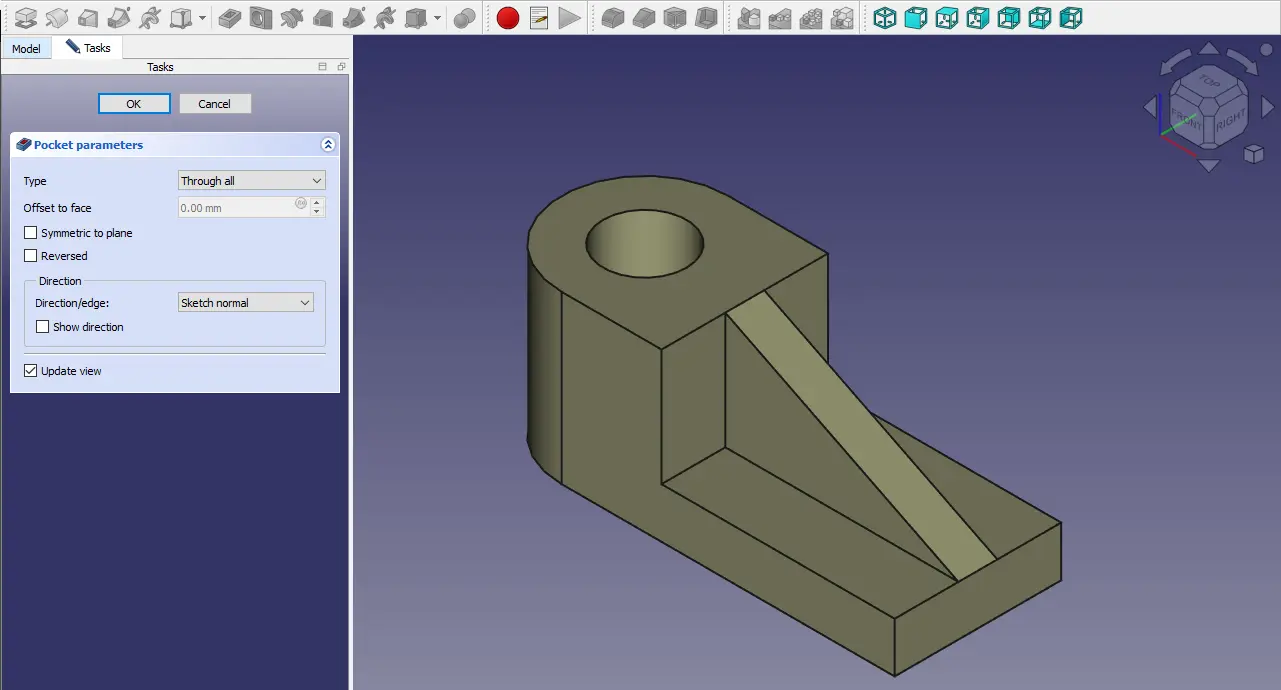Select the Fillet tool icon
1281x690 pixels.
[x=613, y=18]
